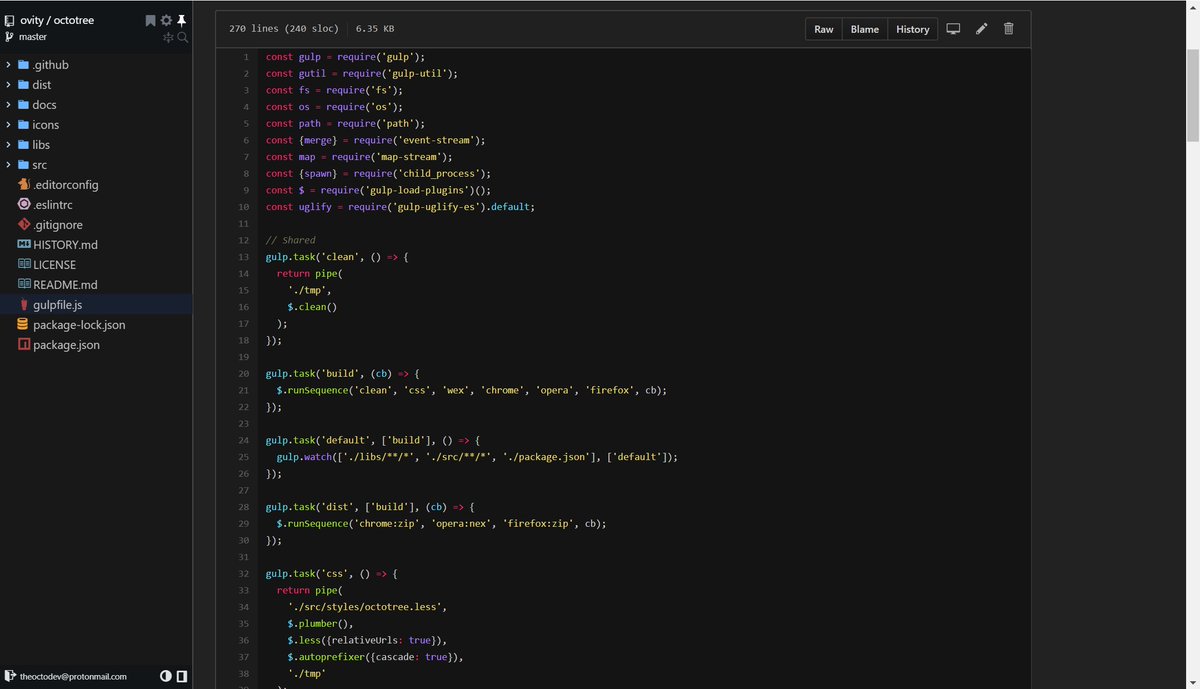1200x689 pixels.
Task: Click the LICENSE file icon
Action: pos(24,265)
